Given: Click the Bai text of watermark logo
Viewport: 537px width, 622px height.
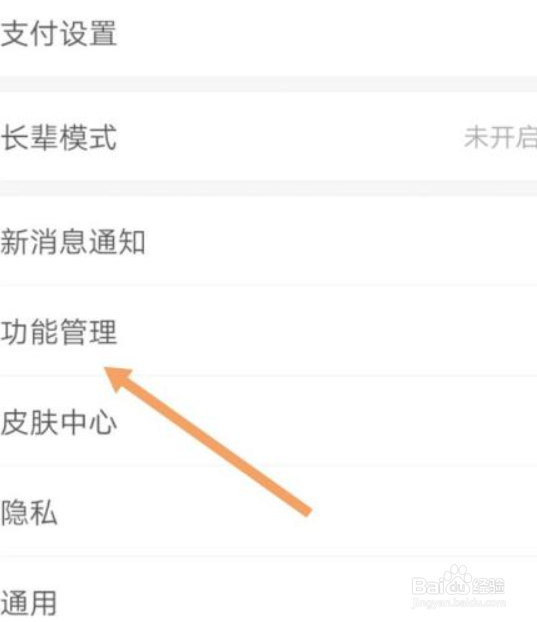Looking at the screenshot, I should point(428,586).
